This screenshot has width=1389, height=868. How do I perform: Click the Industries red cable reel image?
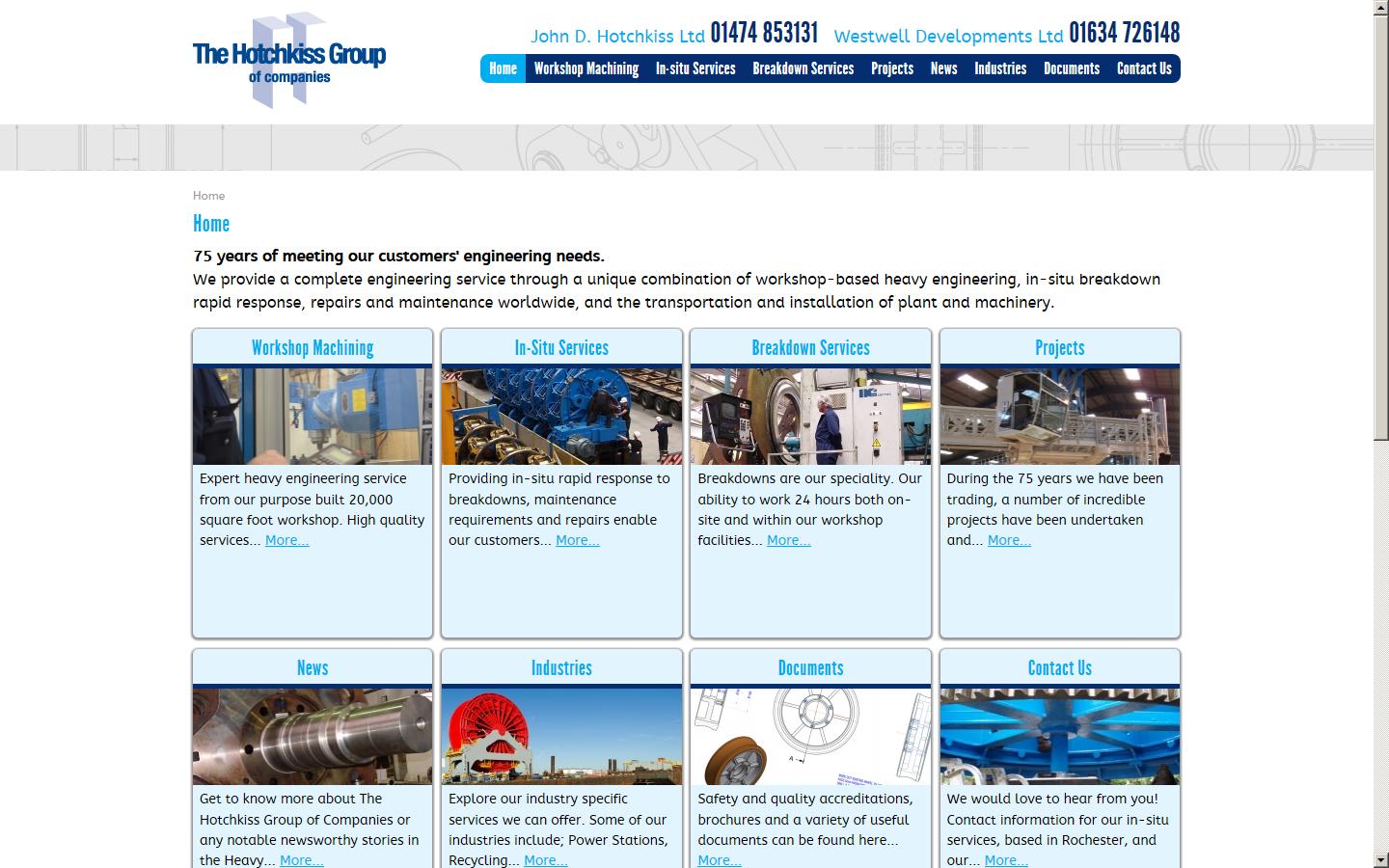tap(561, 737)
